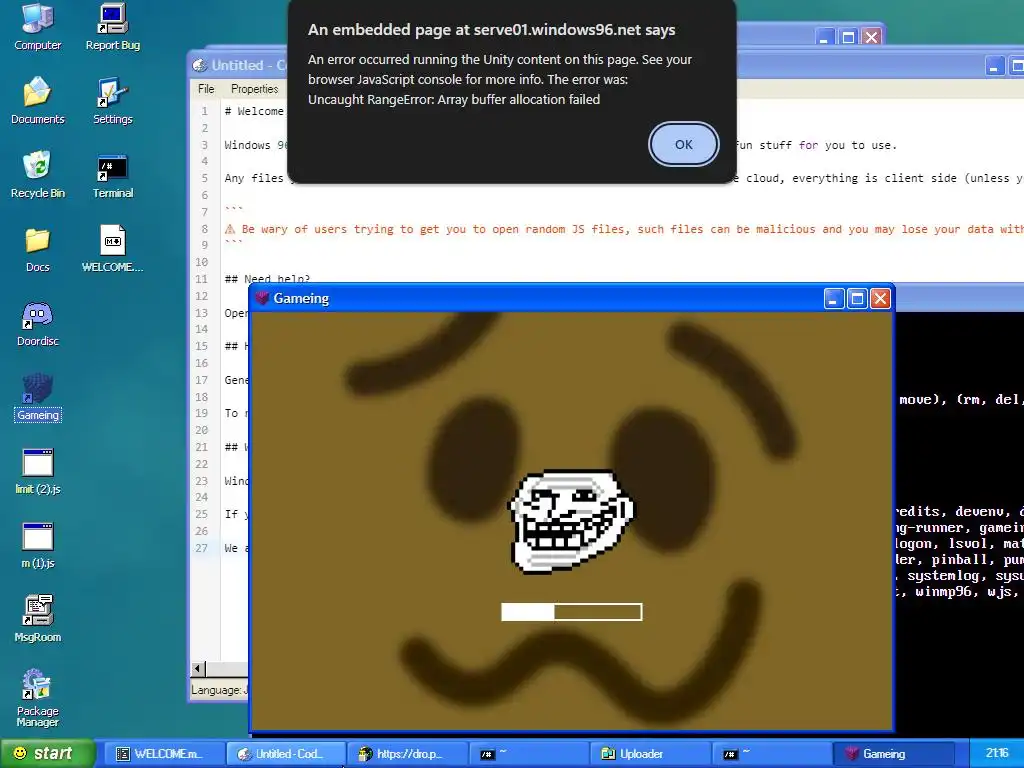
Task: Click line number 27 in the editor
Action: [202, 548]
